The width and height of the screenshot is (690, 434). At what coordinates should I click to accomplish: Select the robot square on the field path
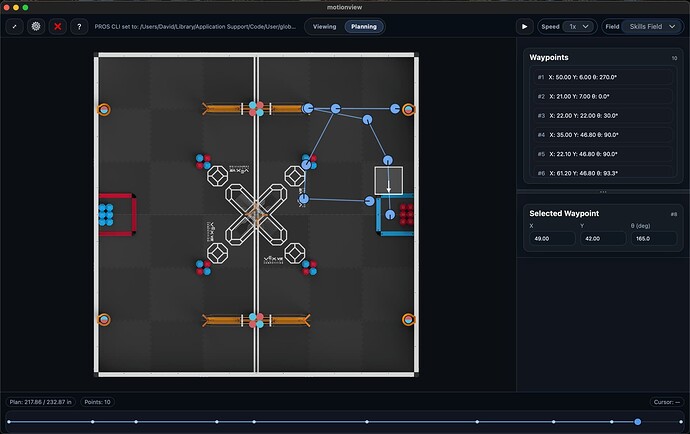click(x=389, y=180)
